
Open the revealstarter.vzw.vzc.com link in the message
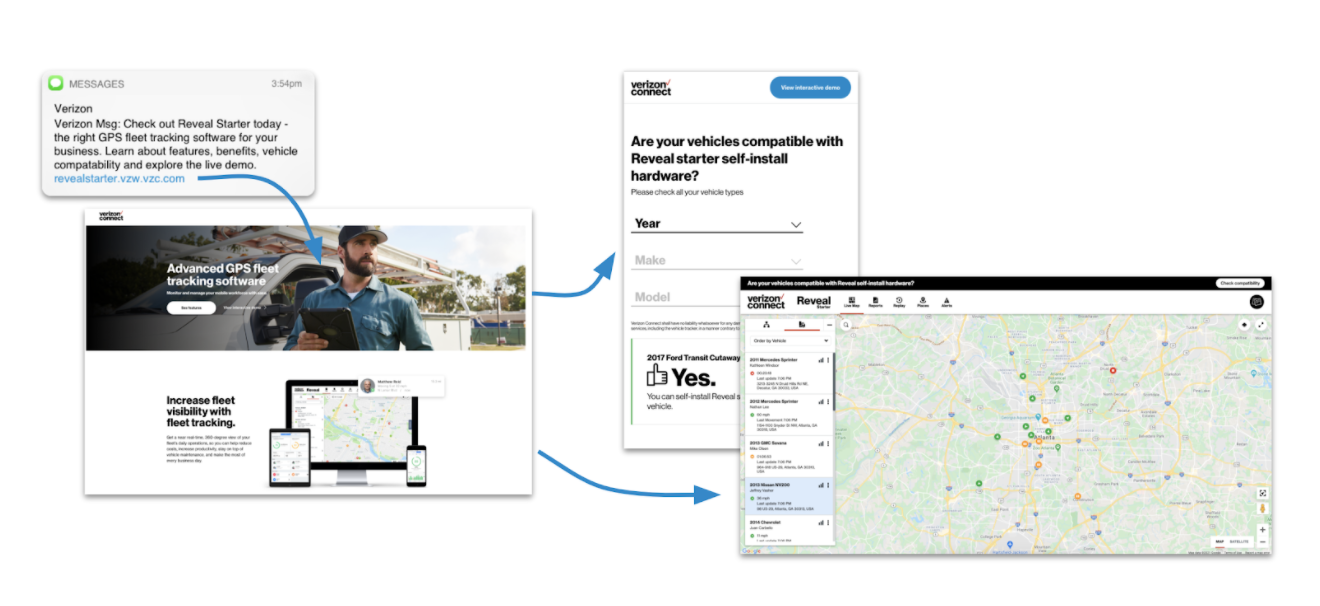tap(120, 178)
